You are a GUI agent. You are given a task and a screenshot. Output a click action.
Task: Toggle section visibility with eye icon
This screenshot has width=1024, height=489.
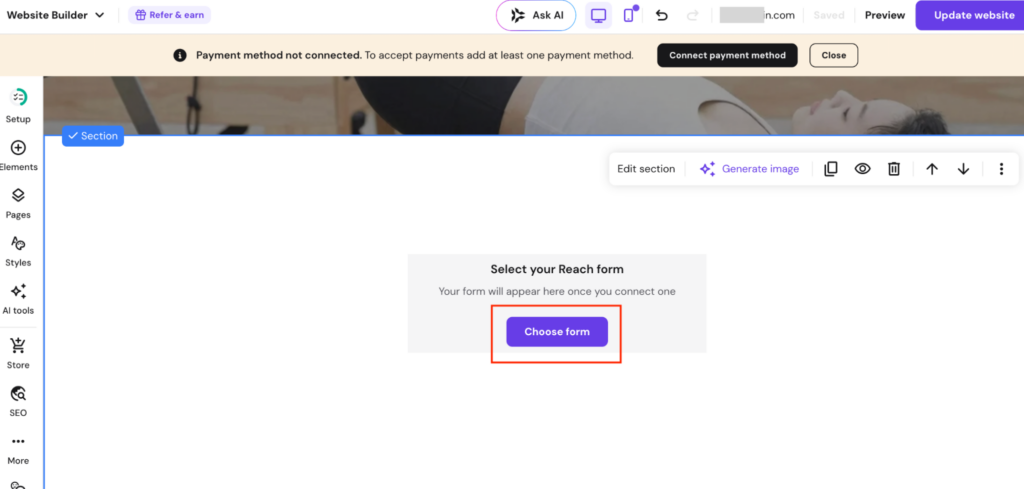[863, 169]
